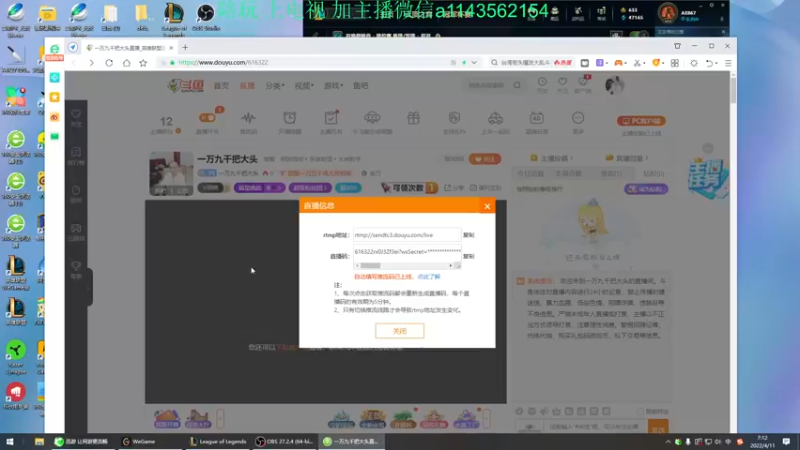Image resolution: width=800 pixels, height=450 pixels.
Task: Click the Douyu logo
Action: [x=186, y=85]
